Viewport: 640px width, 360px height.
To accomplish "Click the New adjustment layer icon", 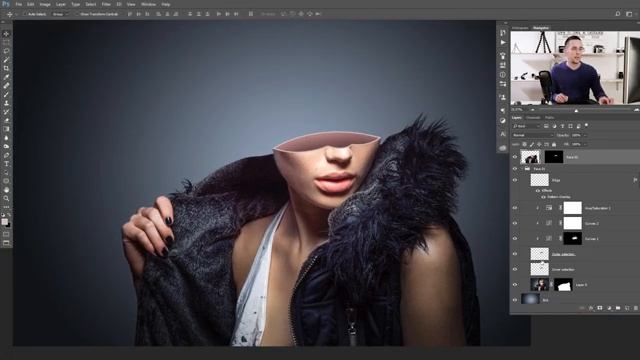I will tap(609, 308).
